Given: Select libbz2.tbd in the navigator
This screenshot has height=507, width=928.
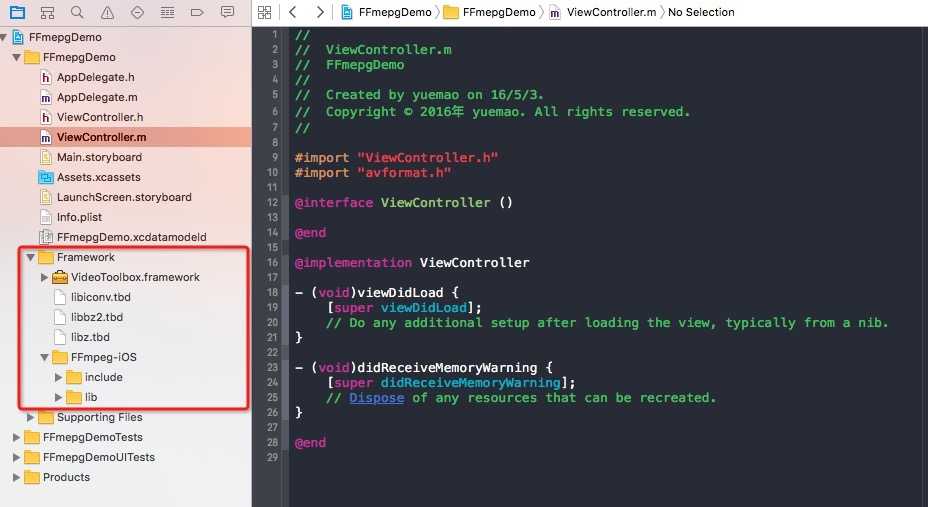Looking at the screenshot, I should tap(97, 317).
